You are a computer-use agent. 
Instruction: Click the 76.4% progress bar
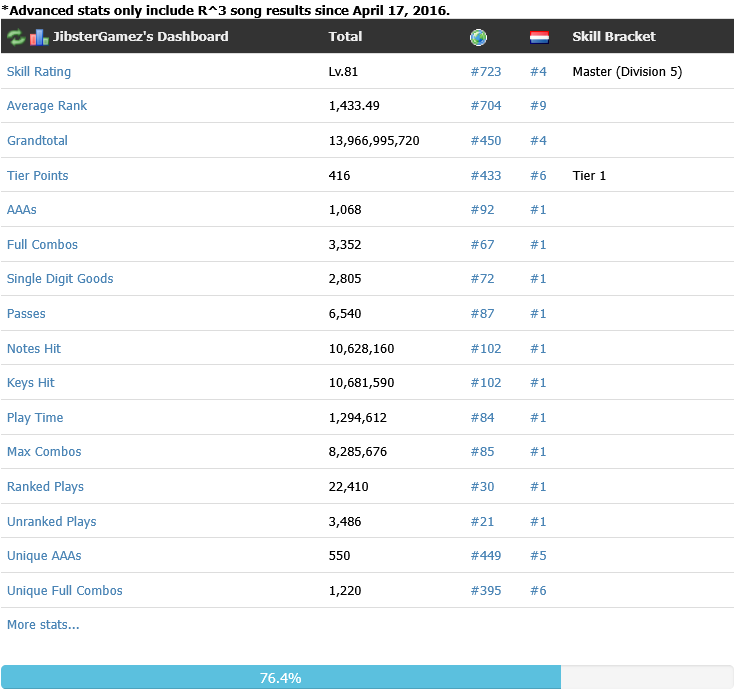click(367, 677)
